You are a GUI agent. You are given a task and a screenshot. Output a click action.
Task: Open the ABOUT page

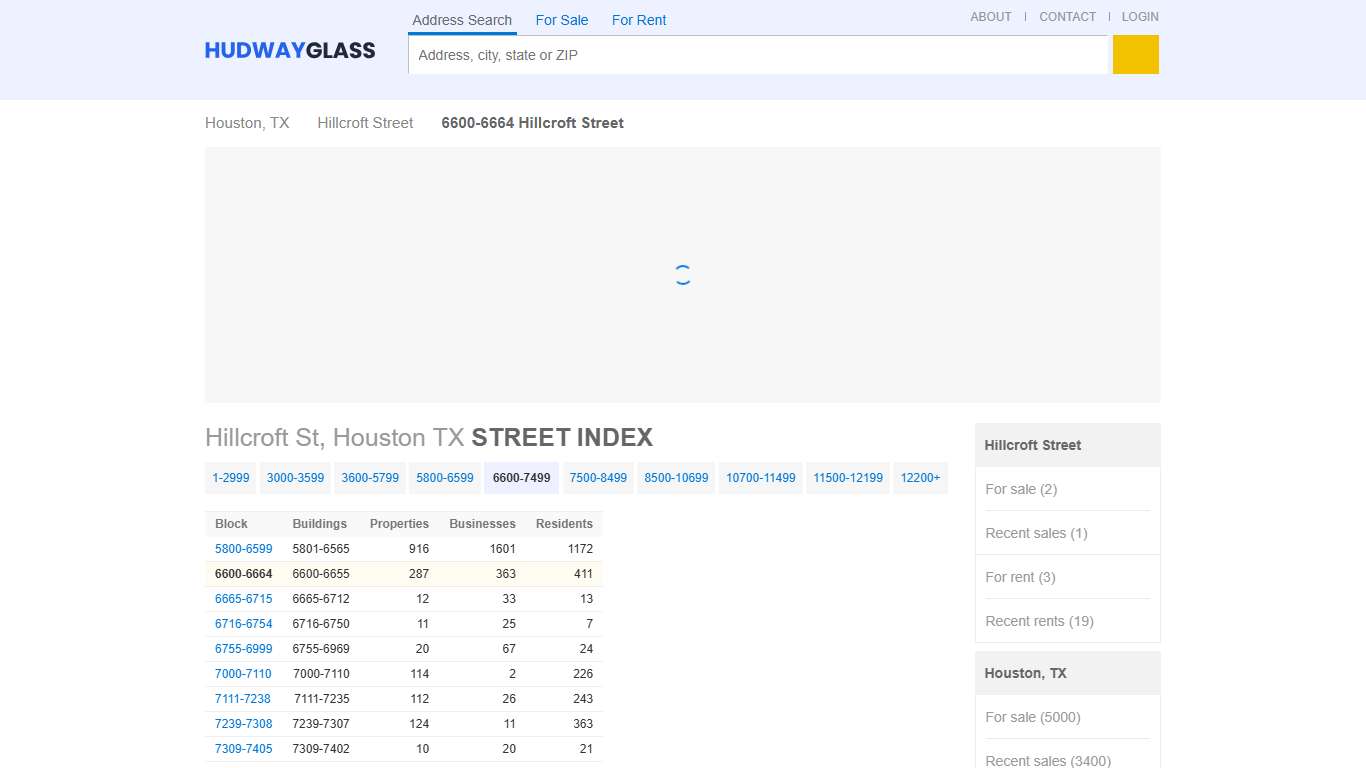(x=990, y=16)
